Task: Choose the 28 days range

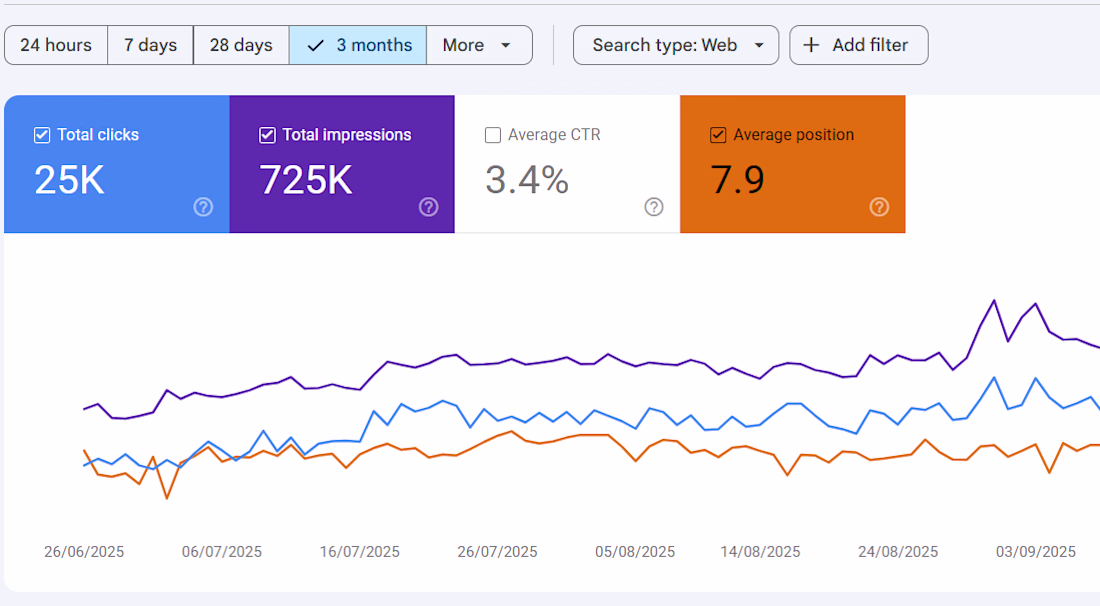Action: (241, 45)
